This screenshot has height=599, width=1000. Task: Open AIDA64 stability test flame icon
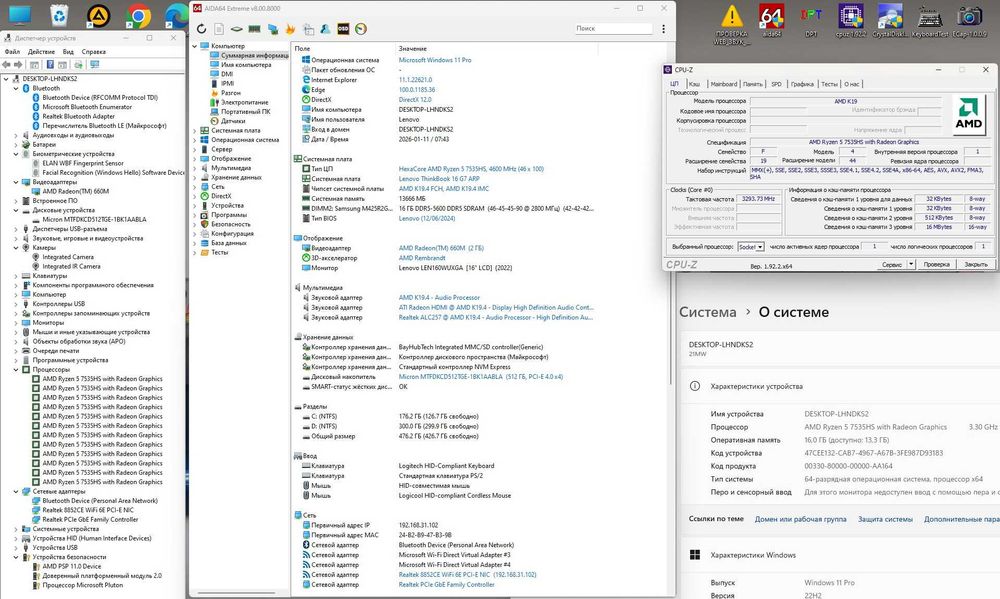point(290,29)
